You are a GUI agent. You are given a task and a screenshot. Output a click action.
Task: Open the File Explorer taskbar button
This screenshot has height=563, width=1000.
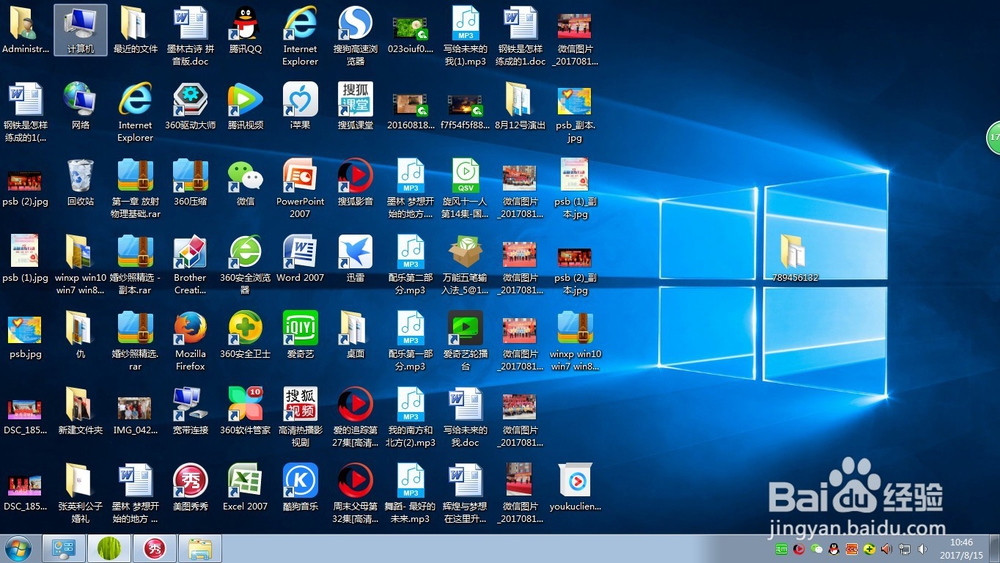pos(200,548)
